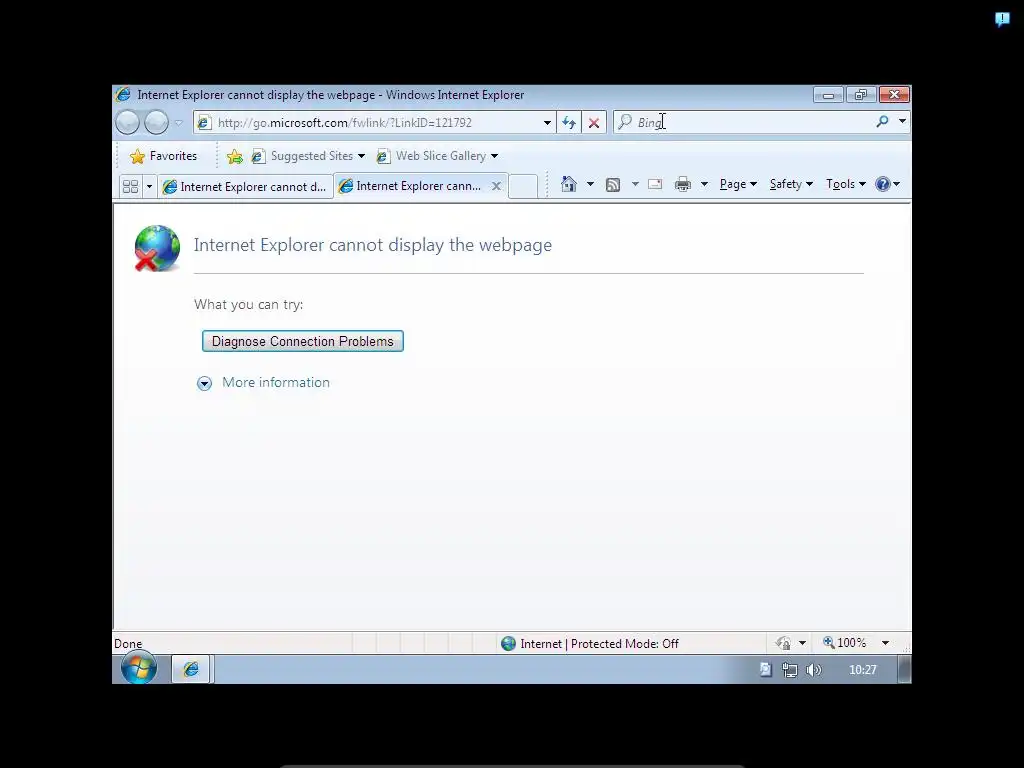Open the Windows Start orb

pos(138,668)
